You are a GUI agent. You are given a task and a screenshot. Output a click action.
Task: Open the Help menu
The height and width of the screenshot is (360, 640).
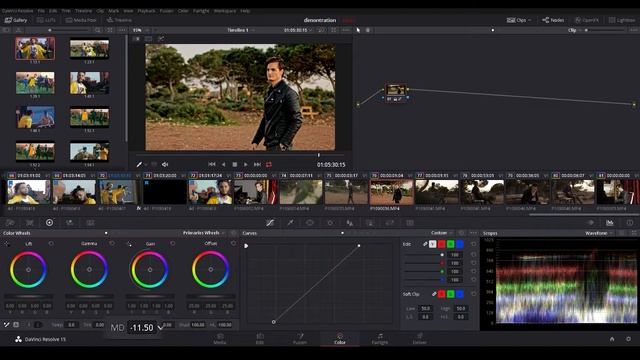coord(245,11)
